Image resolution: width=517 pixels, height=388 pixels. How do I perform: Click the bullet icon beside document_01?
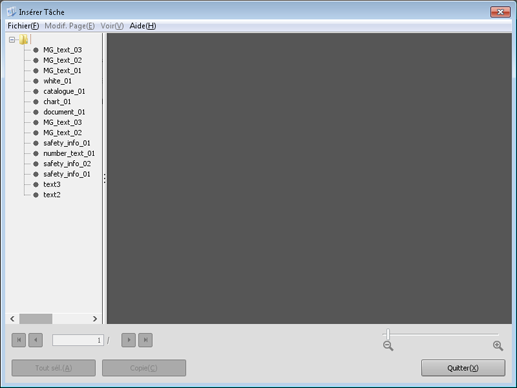point(36,112)
